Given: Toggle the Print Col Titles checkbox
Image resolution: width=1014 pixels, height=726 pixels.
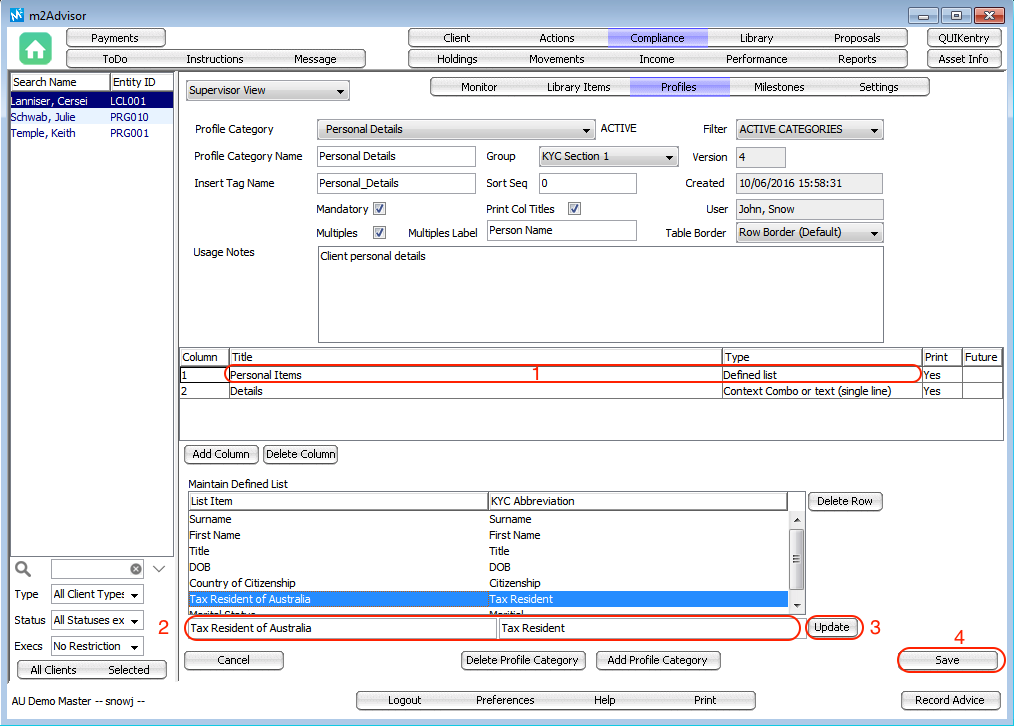Looking at the screenshot, I should coord(575,209).
